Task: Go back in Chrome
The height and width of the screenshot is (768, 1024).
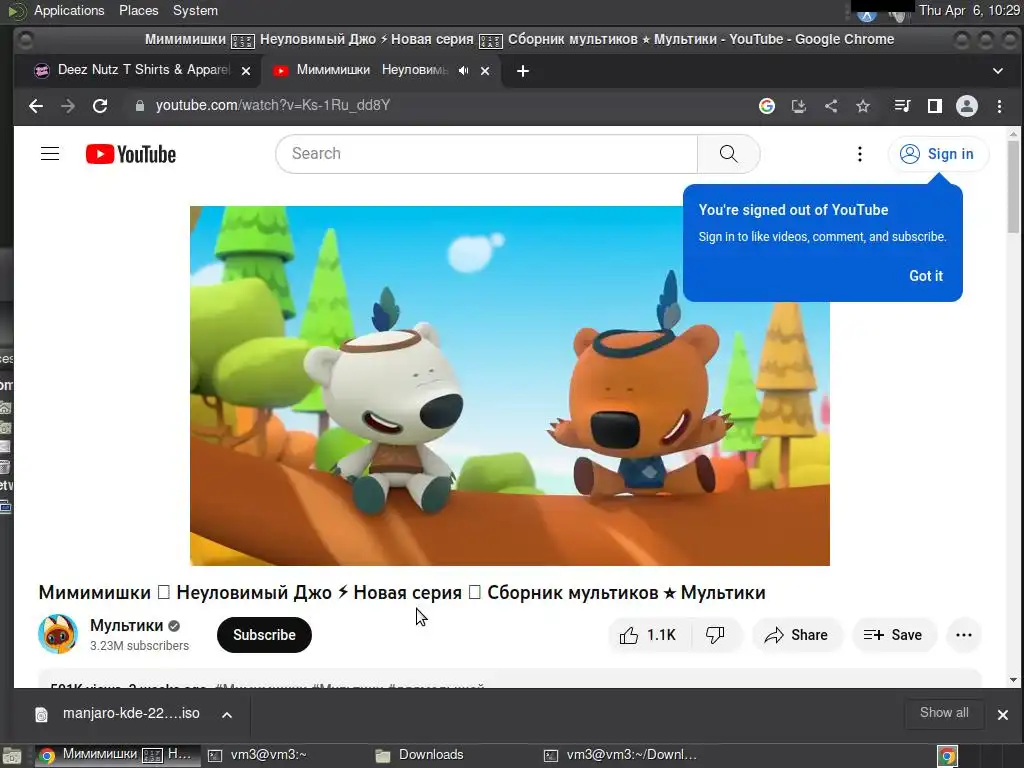Action: [x=36, y=106]
